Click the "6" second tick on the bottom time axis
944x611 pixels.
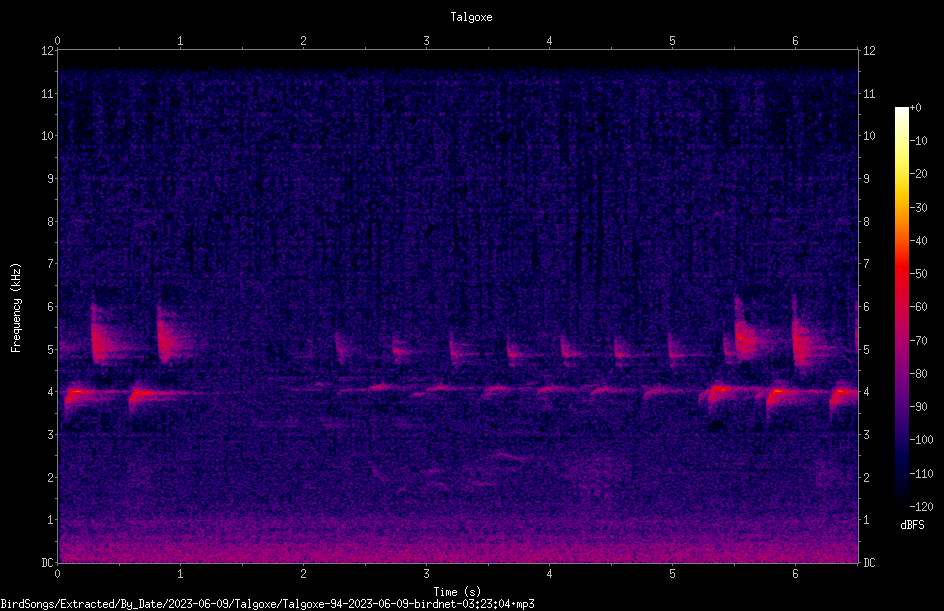coord(795,574)
